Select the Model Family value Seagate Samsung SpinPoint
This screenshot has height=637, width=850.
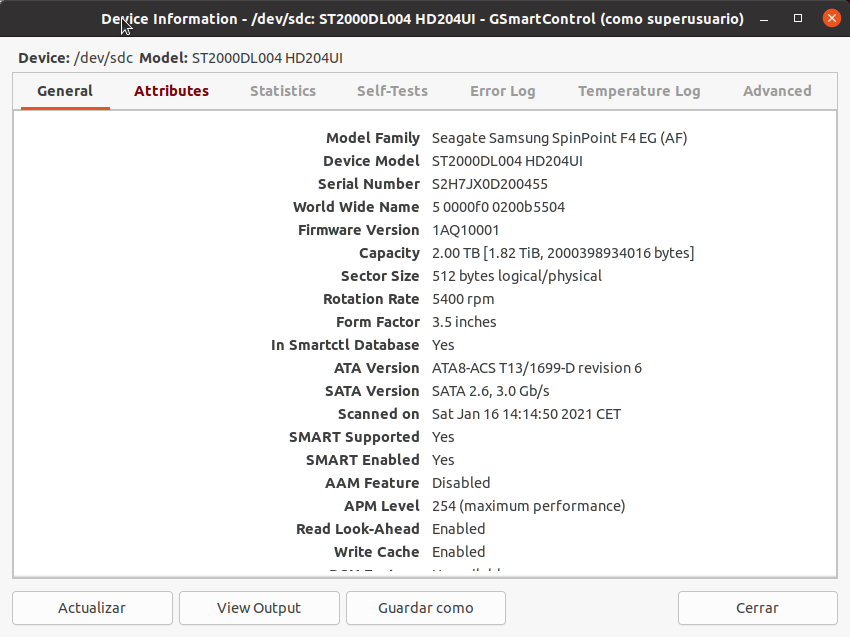pyautogui.click(x=559, y=138)
